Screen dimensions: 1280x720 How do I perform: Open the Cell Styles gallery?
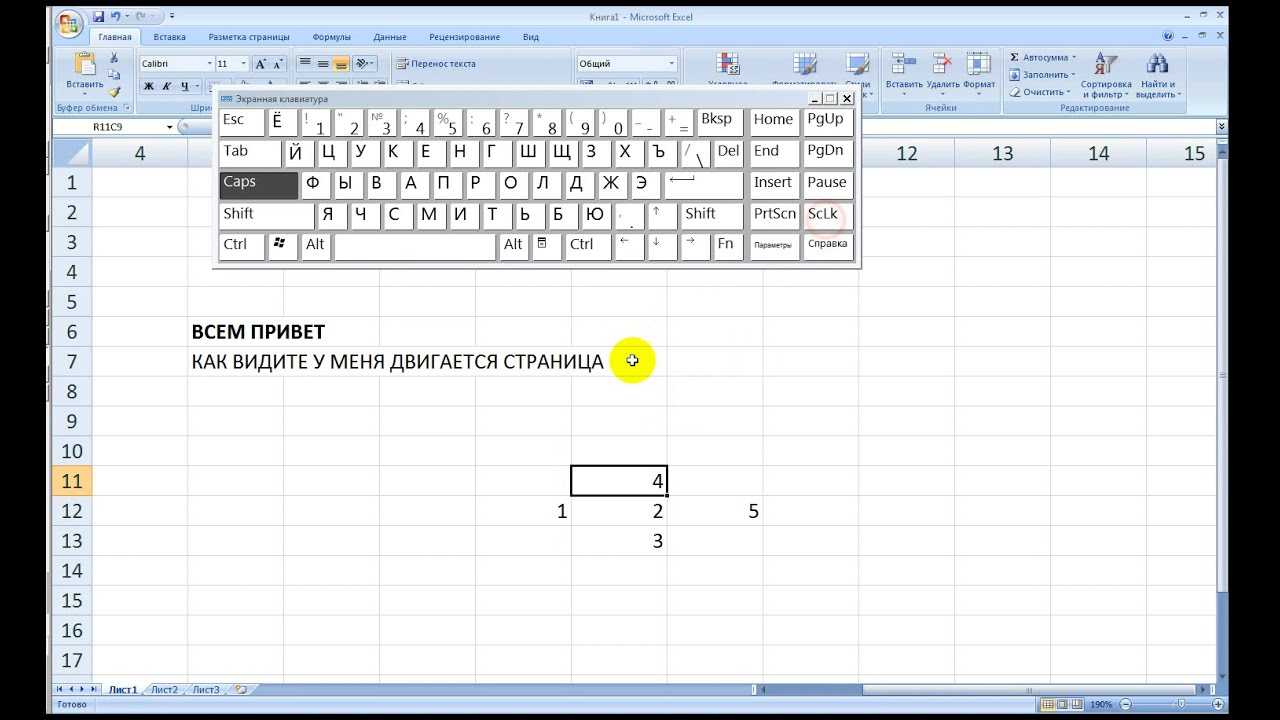tap(858, 65)
